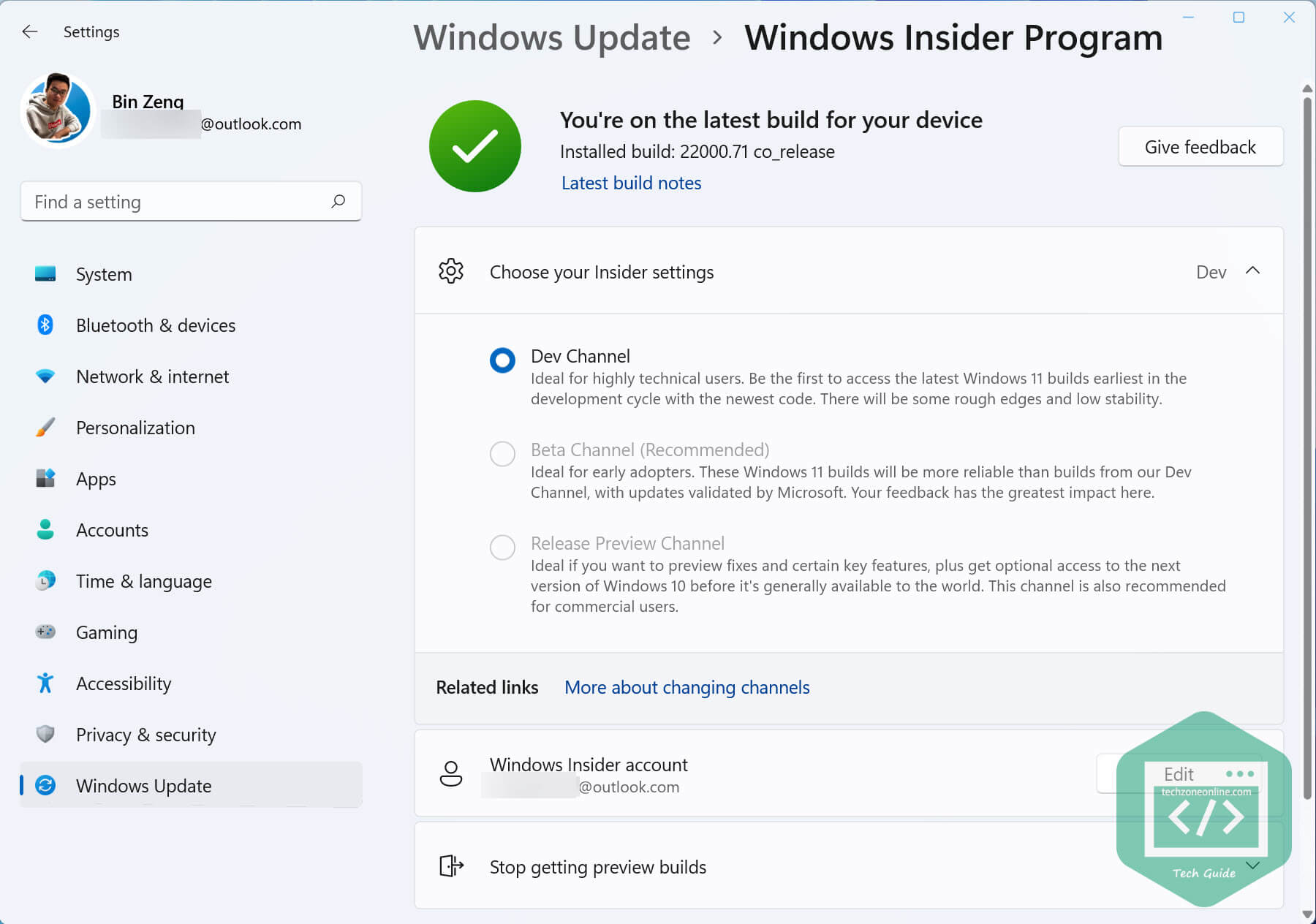Click the Give feedback button
The height and width of the screenshot is (924, 1316).
[1200, 147]
